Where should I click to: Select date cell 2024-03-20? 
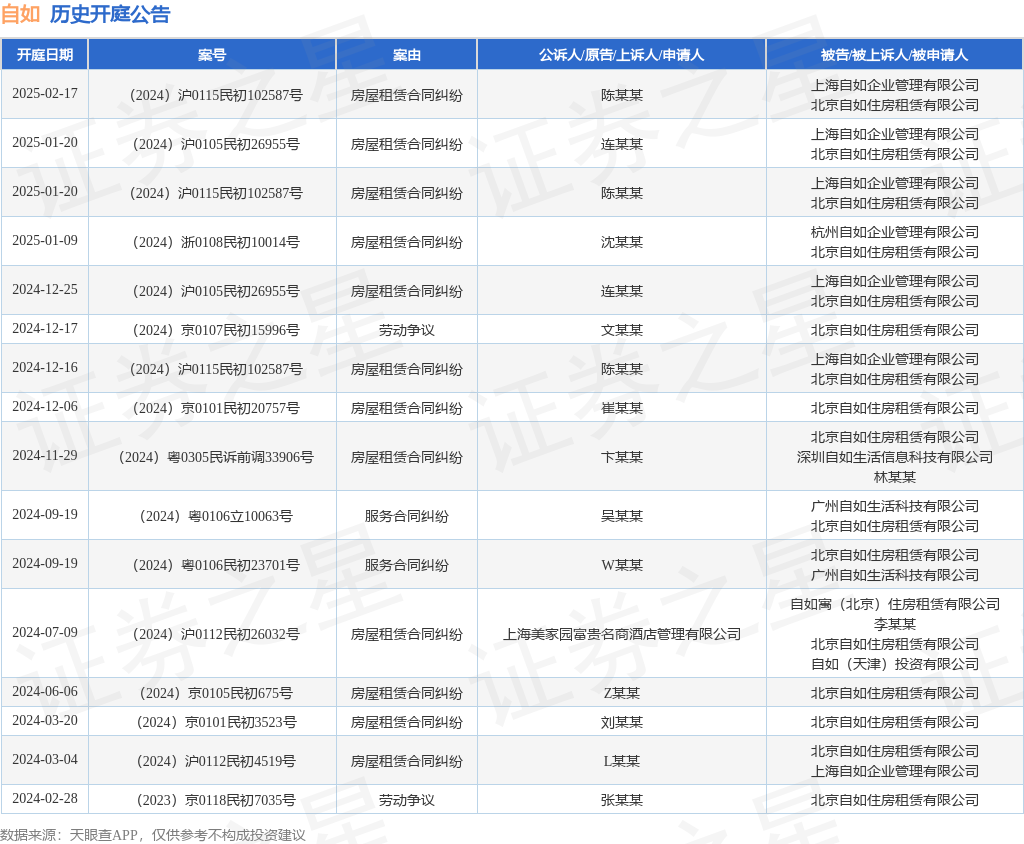[44, 721]
